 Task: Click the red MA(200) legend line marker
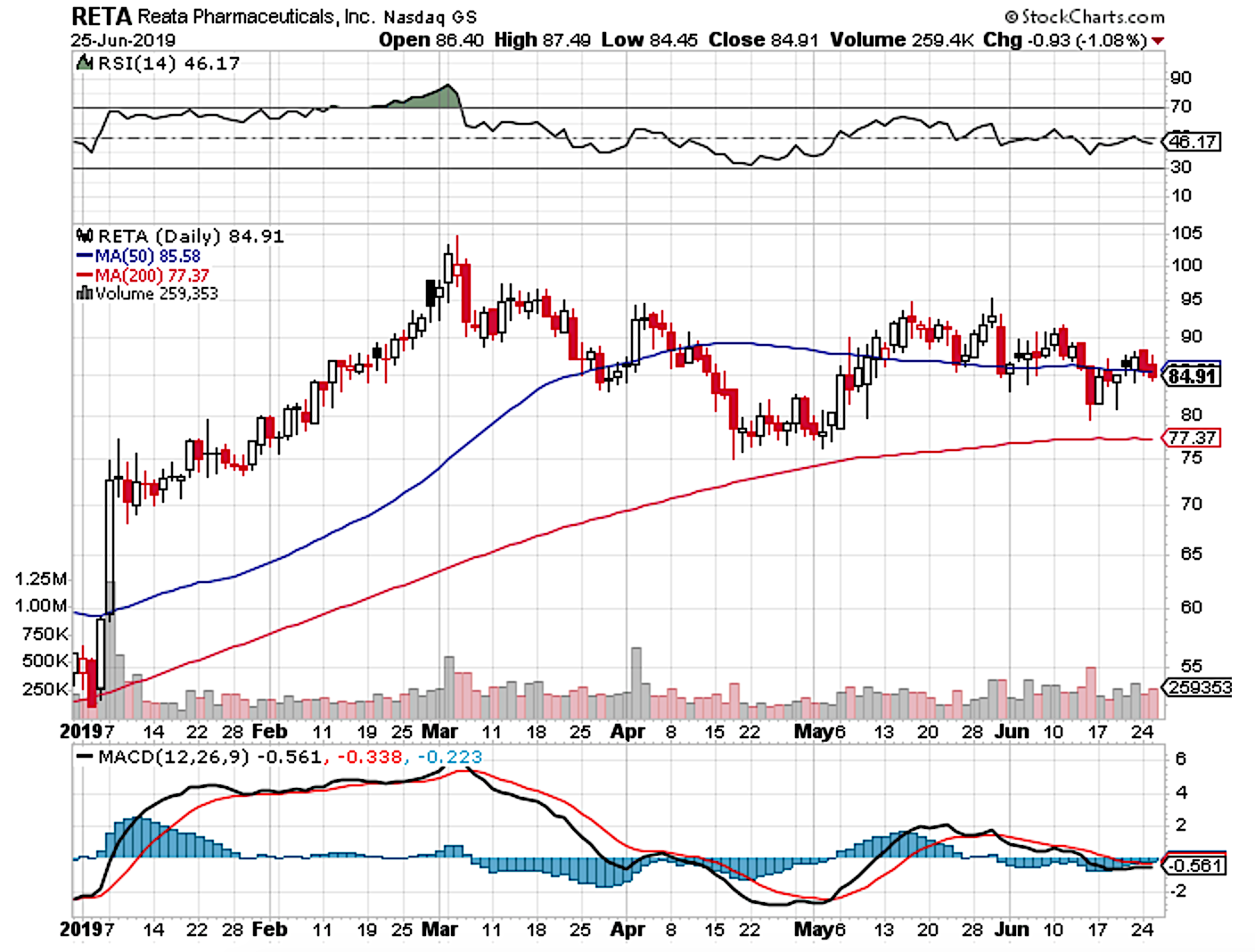click(x=86, y=275)
